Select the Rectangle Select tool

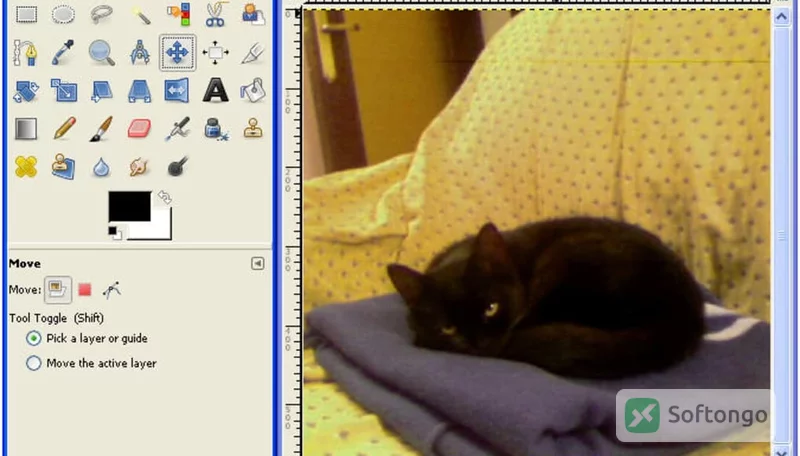pyautogui.click(x=26, y=14)
